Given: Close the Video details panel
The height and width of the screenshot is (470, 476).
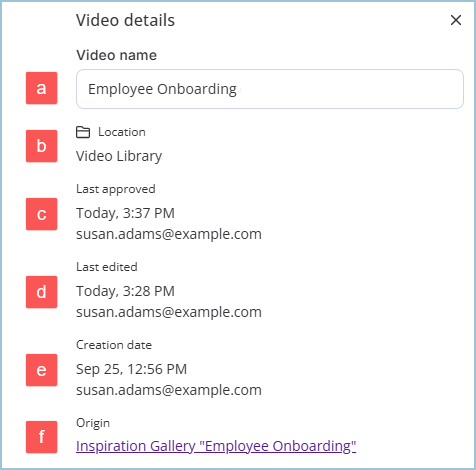Looking at the screenshot, I should click(456, 20).
